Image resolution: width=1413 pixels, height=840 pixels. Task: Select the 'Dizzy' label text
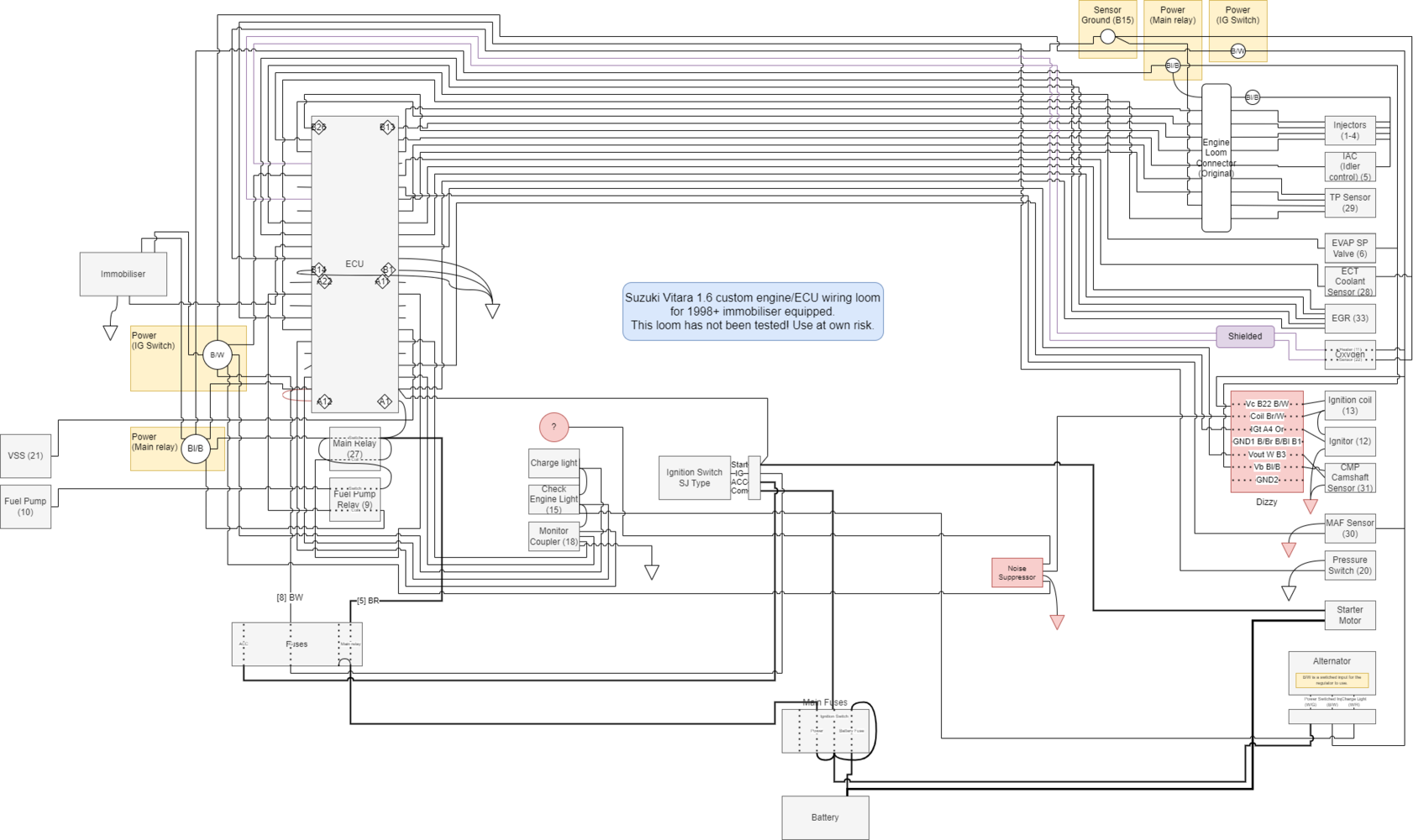1267,502
